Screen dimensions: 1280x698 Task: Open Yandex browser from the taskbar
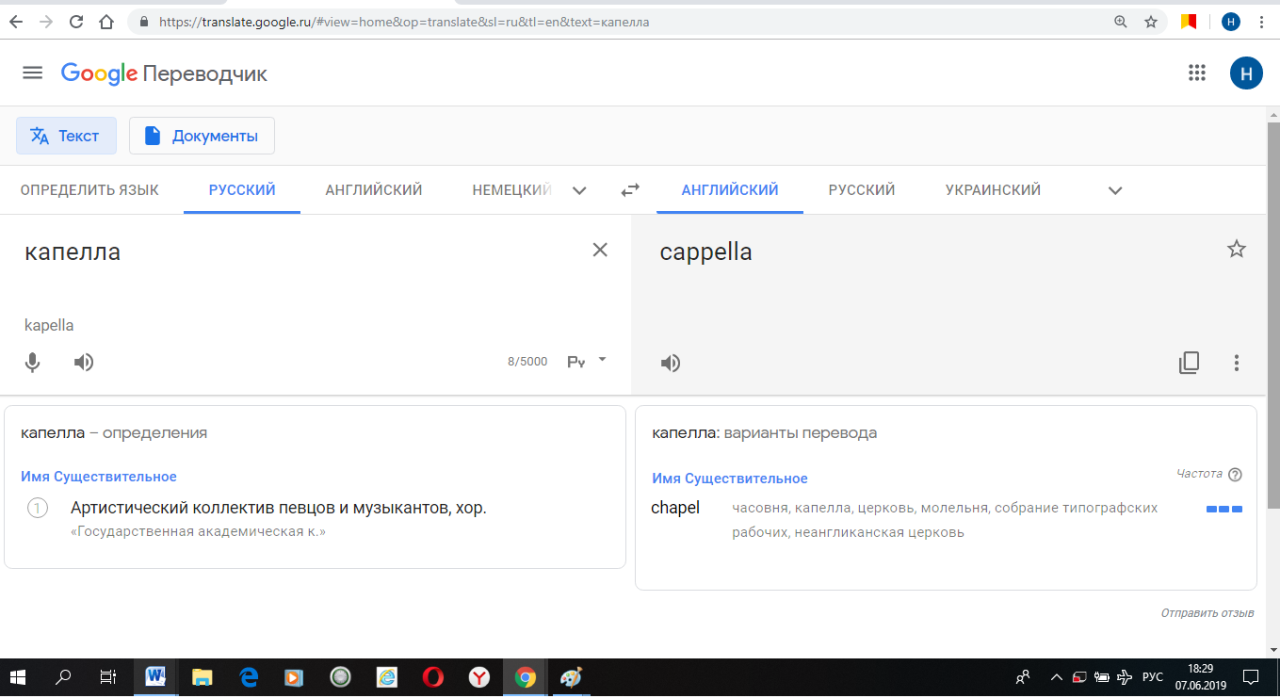click(x=480, y=677)
